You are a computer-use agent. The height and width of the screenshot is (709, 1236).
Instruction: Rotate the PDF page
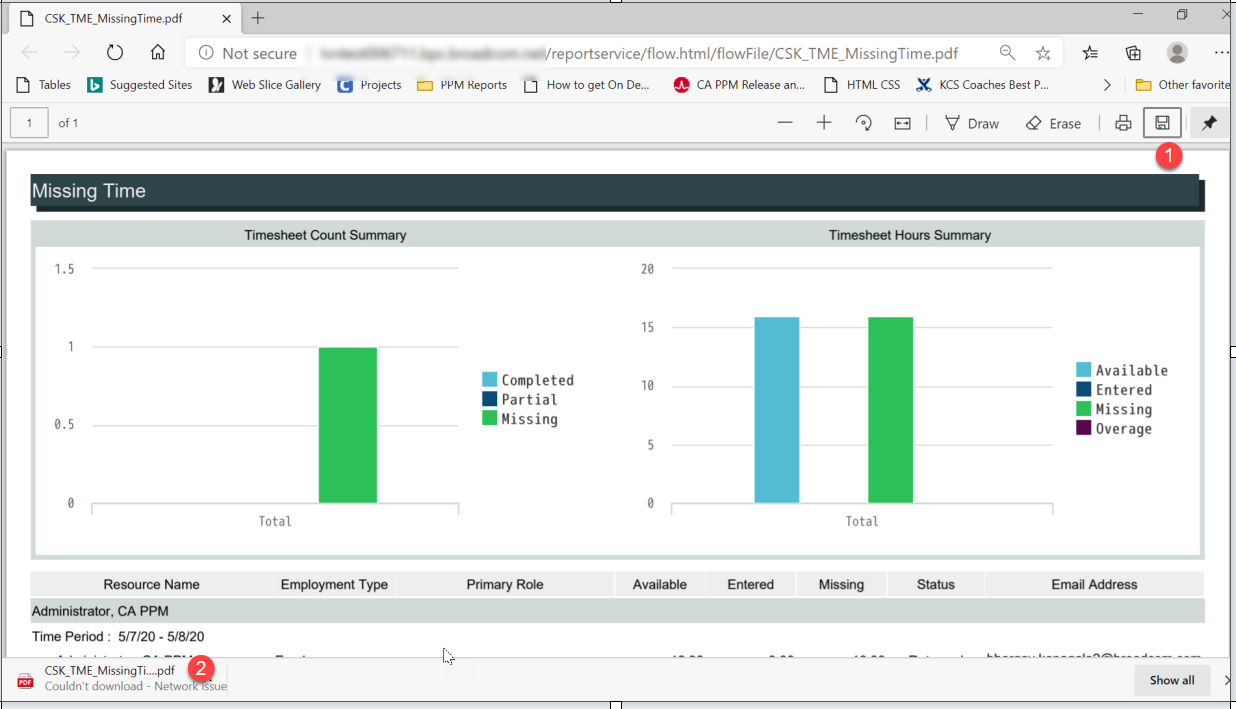(x=864, y=123)
